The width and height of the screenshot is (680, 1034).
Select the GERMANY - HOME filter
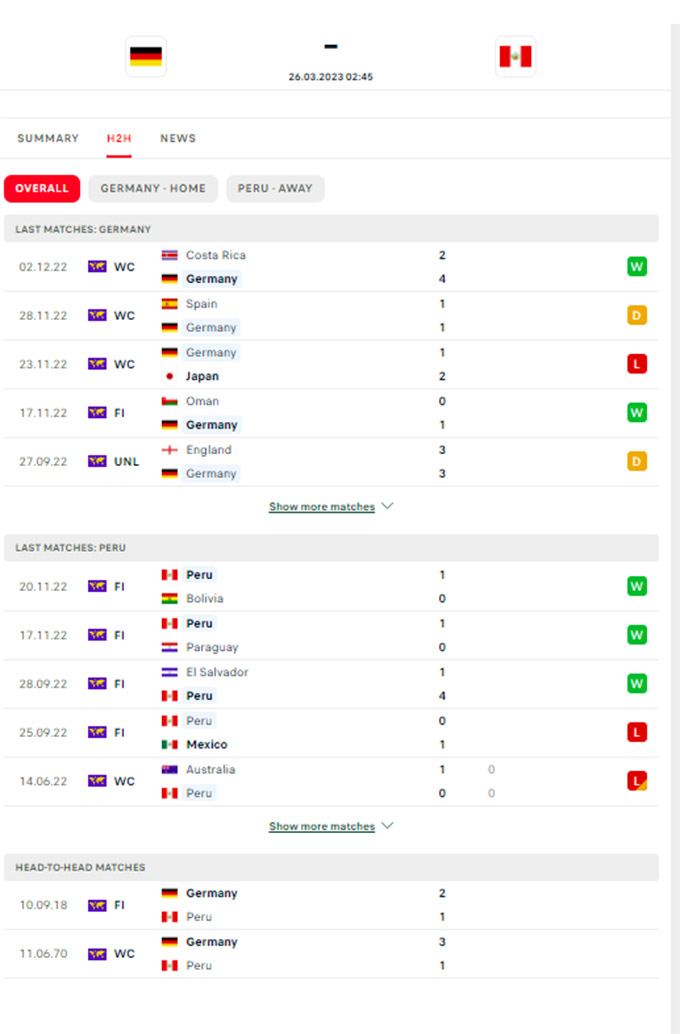pos(153,189)
